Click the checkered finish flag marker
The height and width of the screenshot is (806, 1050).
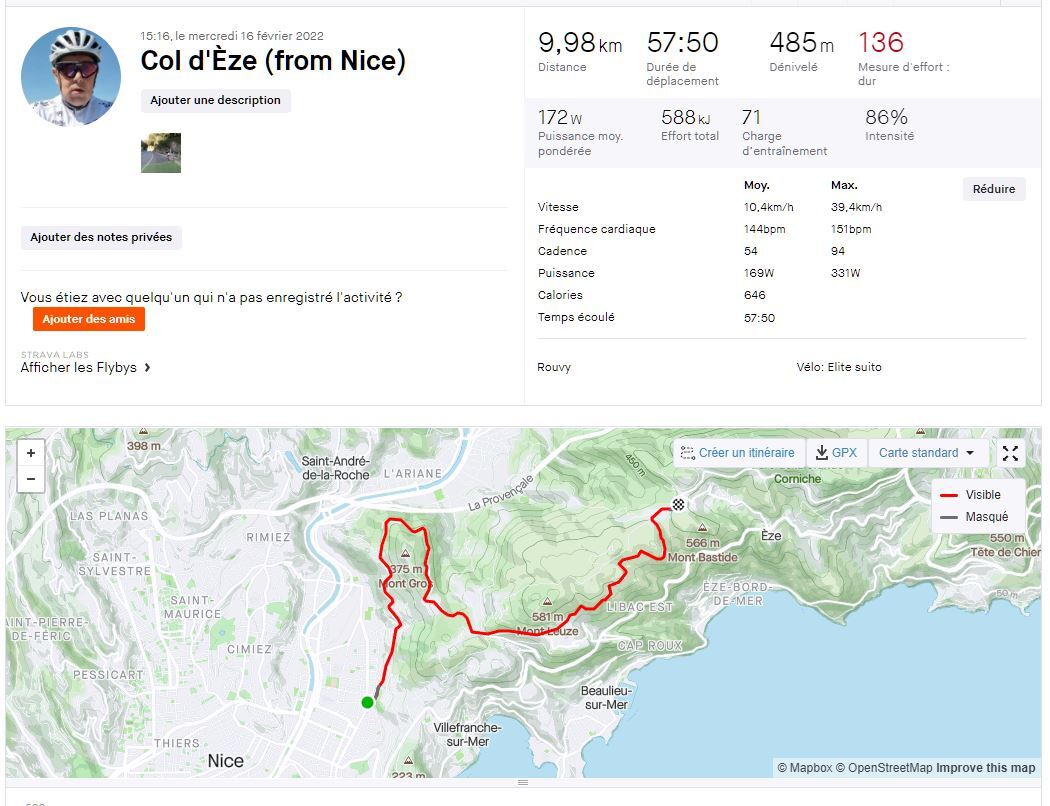click(x=678, y=505)
